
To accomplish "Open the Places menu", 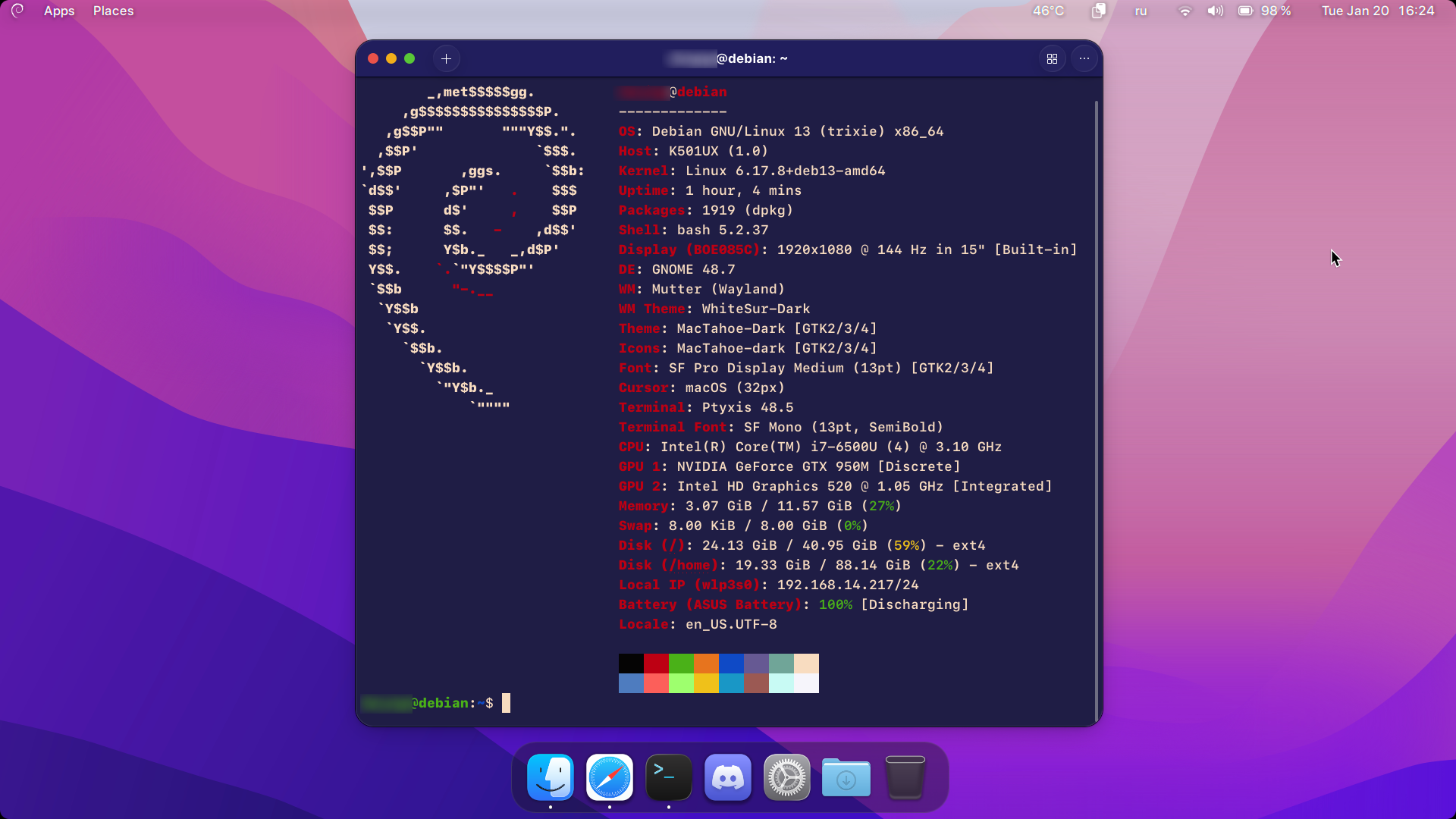I will tap(113, 11).
